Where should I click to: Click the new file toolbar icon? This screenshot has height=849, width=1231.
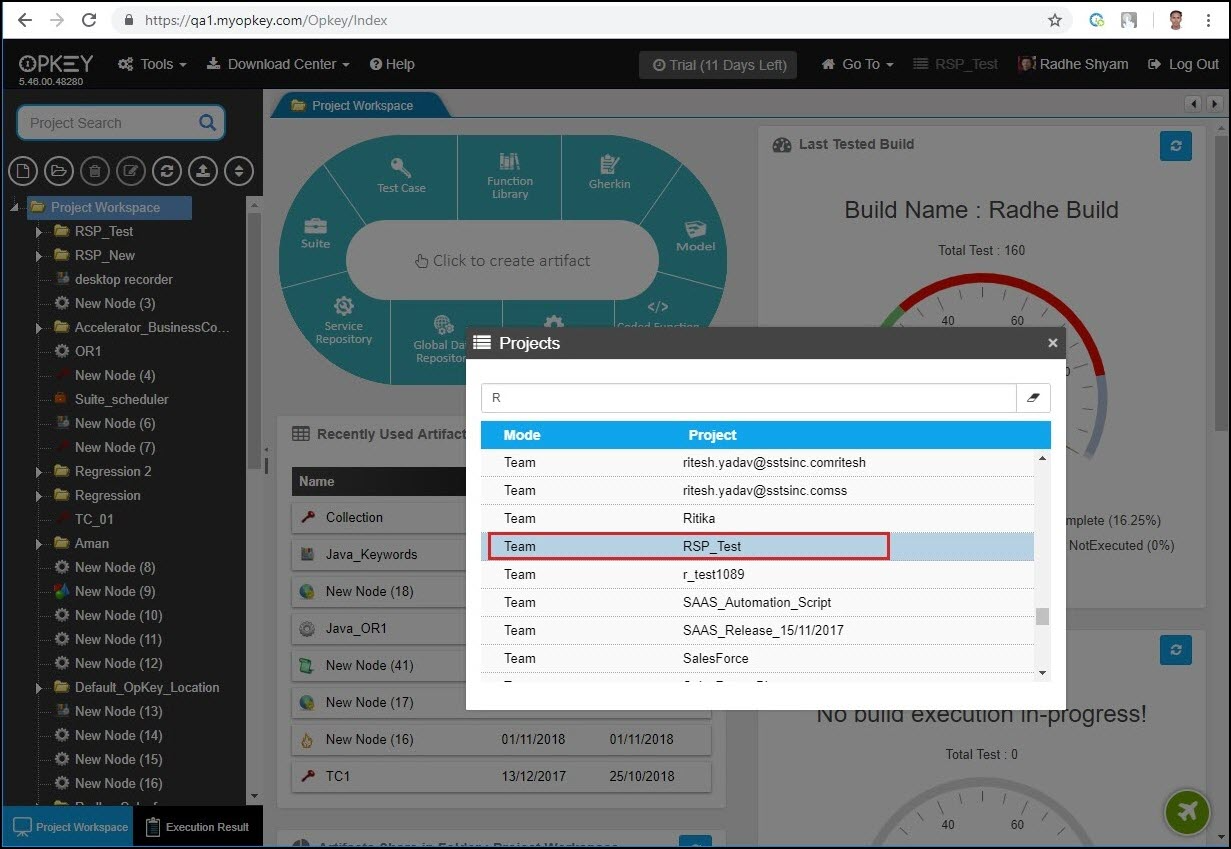click(x=23, y=171)
